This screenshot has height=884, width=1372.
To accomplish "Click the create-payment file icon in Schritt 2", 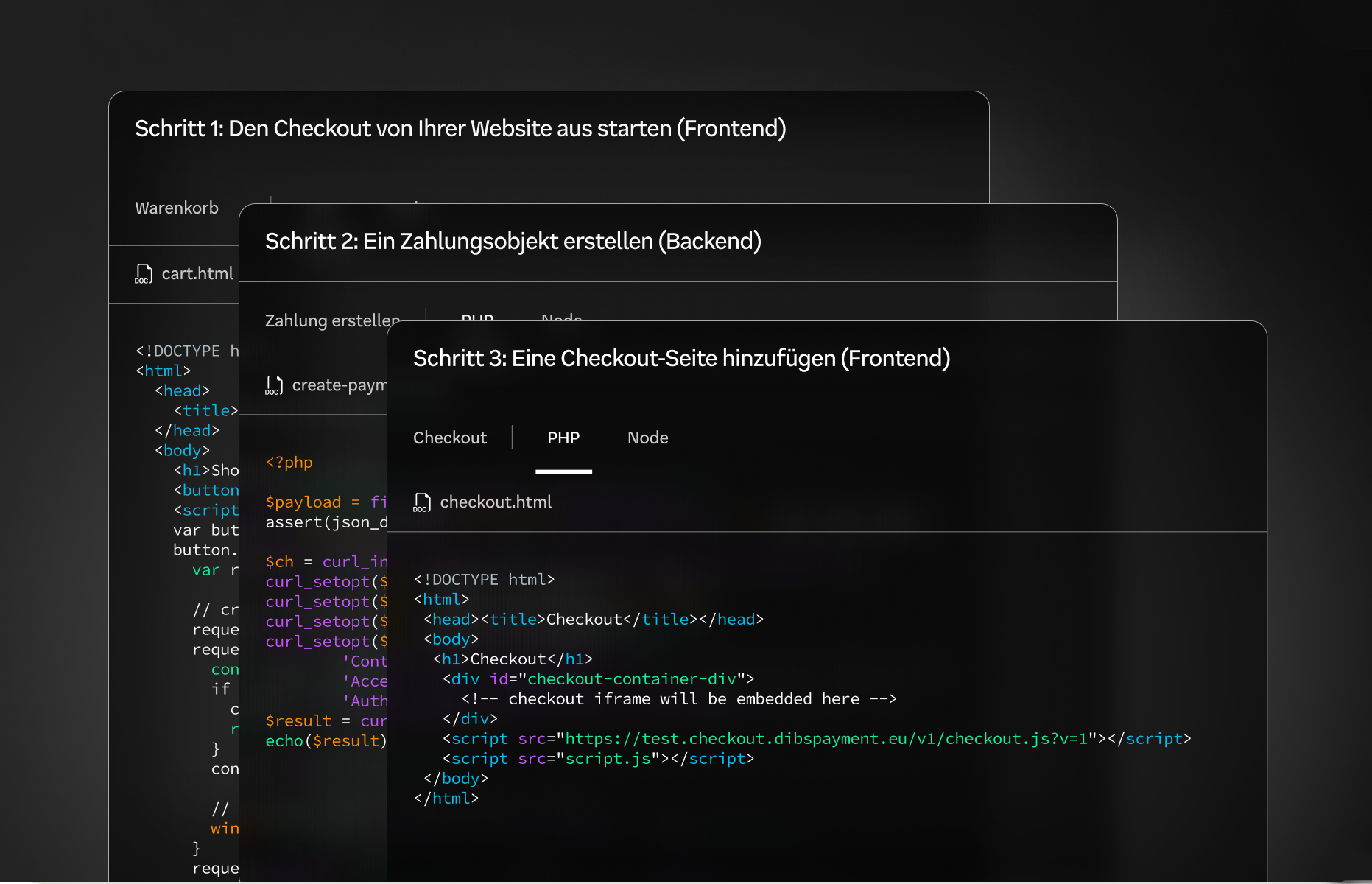I will pyautogui.click(x=274, y=385).
